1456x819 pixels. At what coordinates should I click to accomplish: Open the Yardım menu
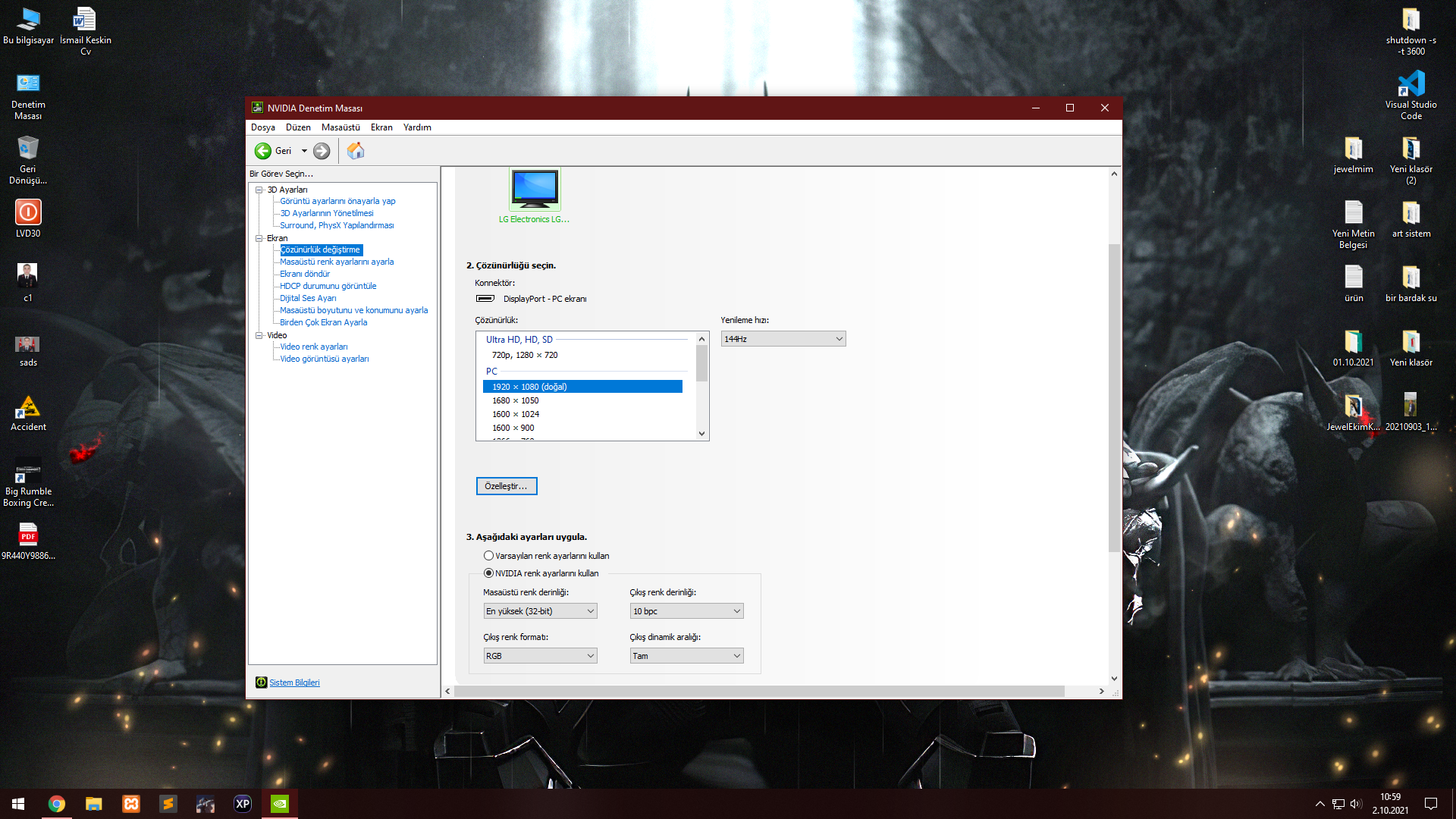click(x=417, y=127)
